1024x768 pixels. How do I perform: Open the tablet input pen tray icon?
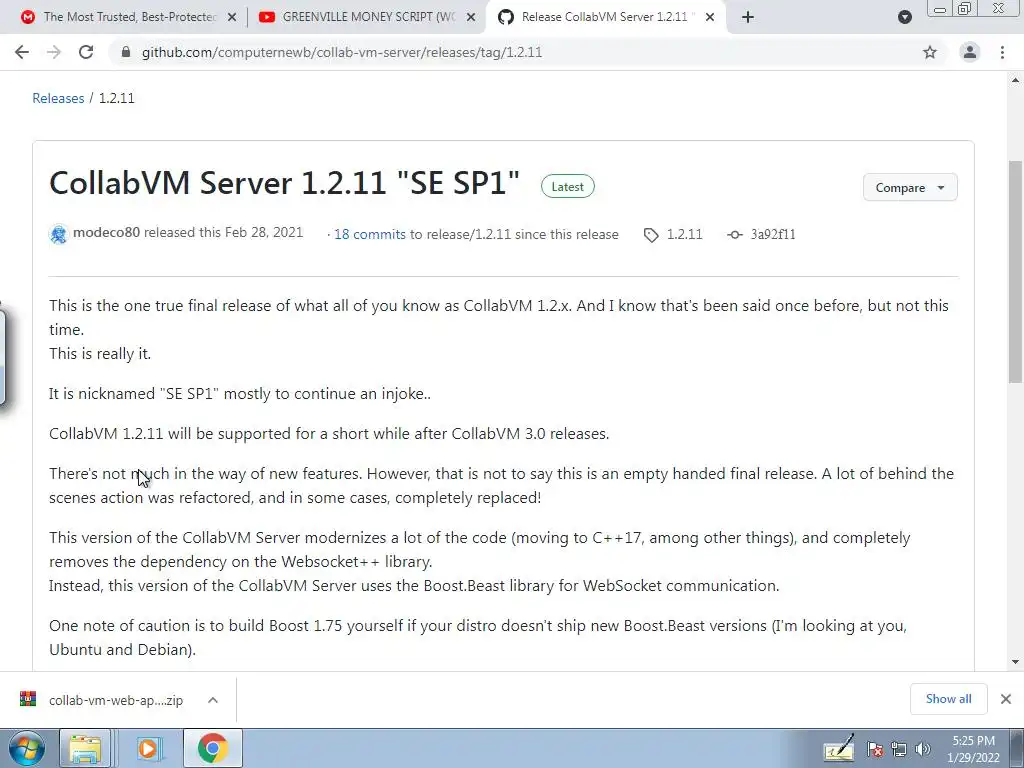pyautogui.click(x=839, y=748)
